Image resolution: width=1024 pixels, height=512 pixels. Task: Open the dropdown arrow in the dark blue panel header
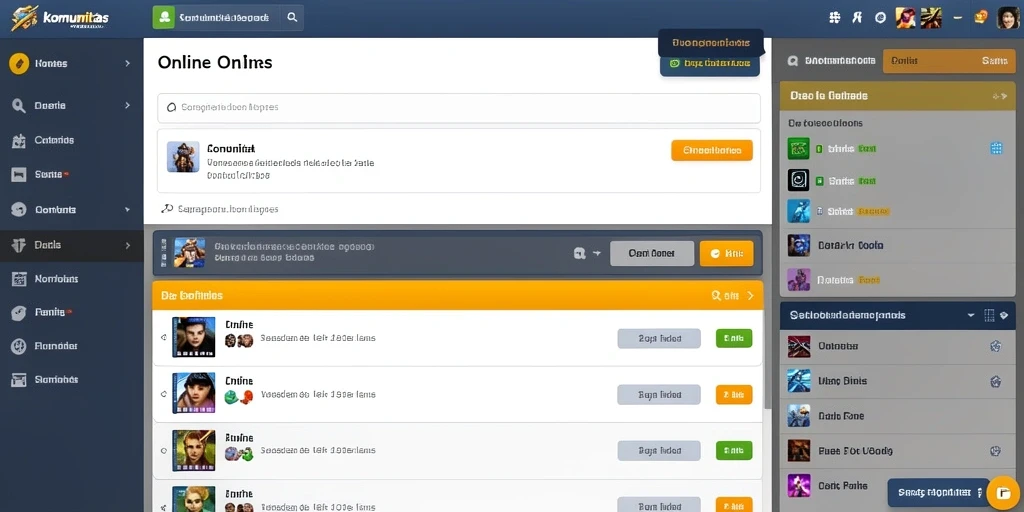point(971,315)
